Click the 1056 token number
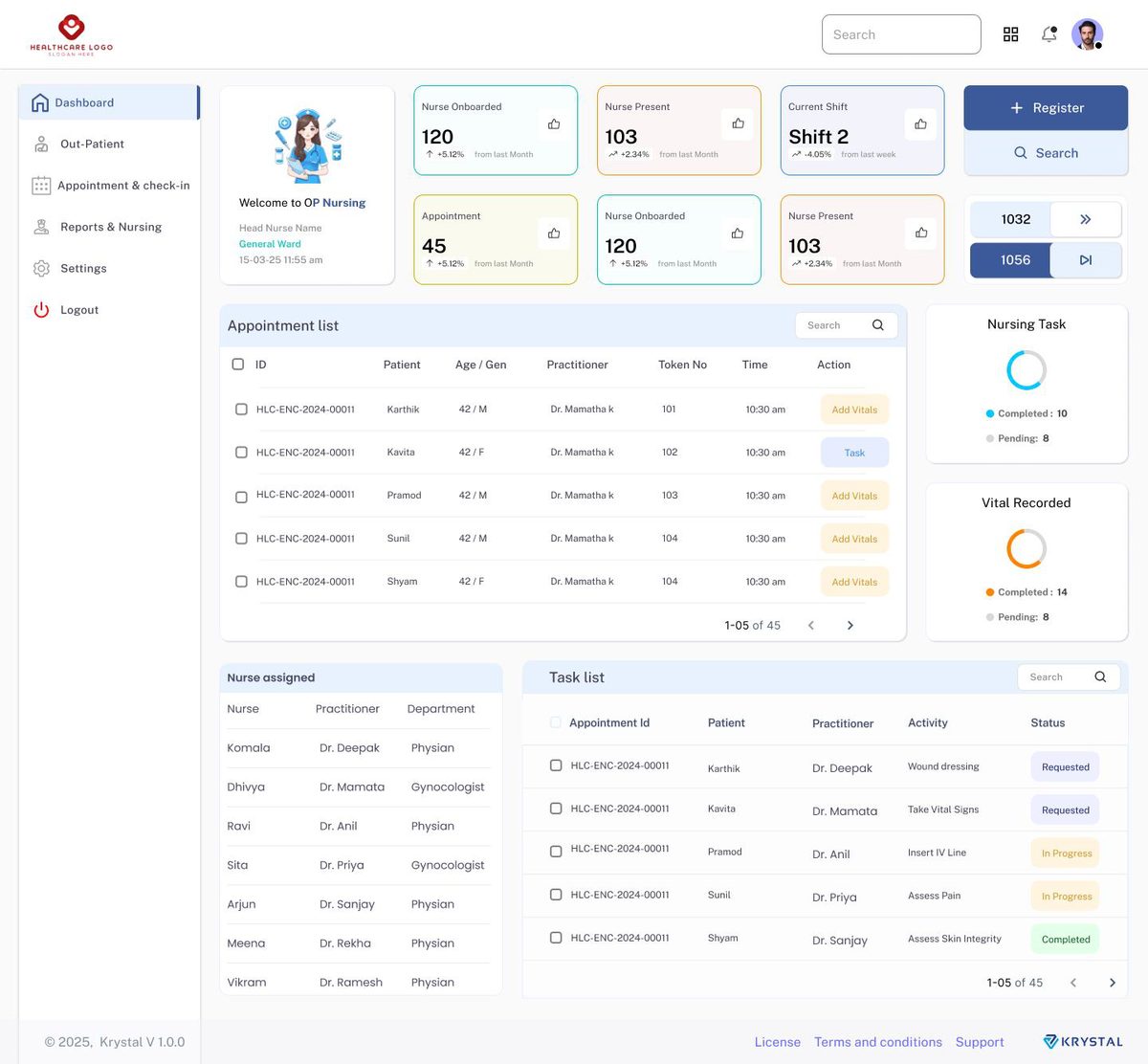 click(x=1015, y=259)
